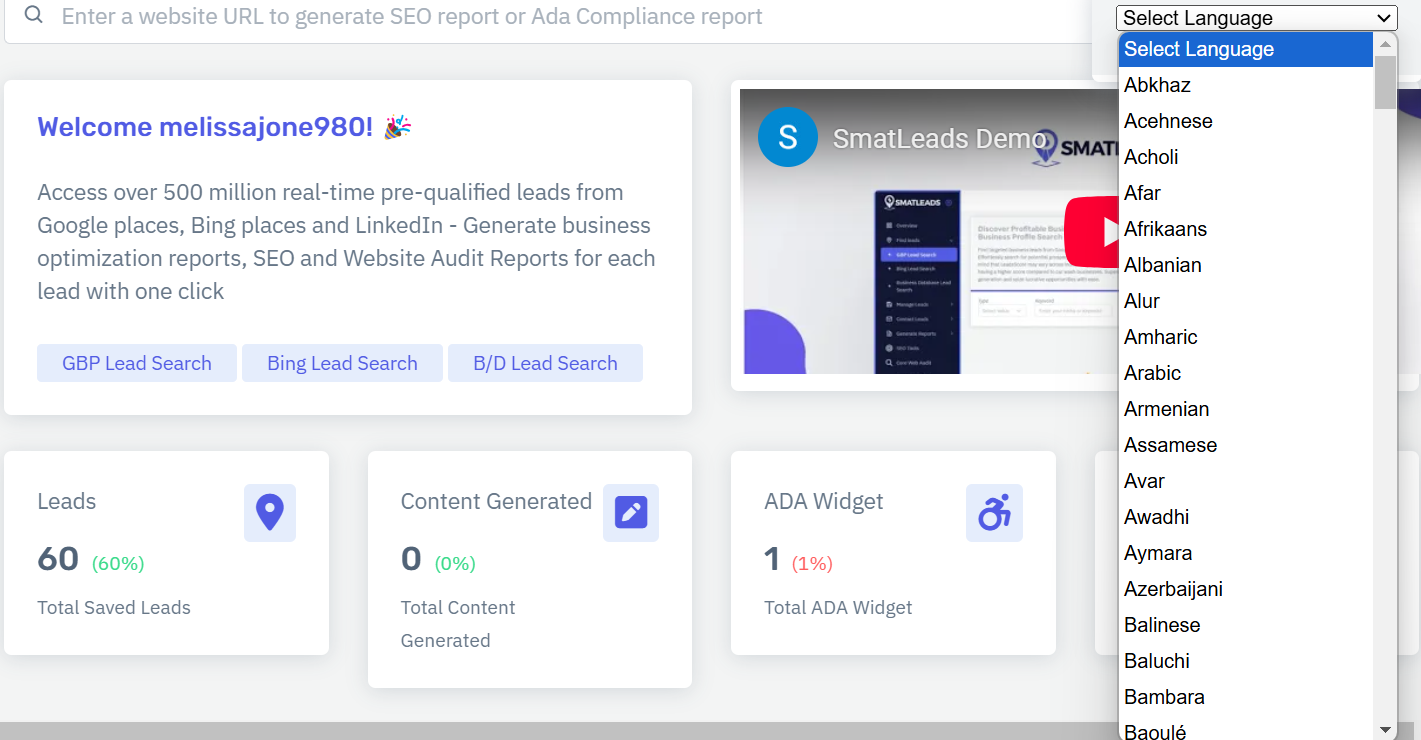Click the SmatLeads channel avatar icon
The height and width of the screenshot is (740, 1421).
pyautogui.click(x=788, y=137)
